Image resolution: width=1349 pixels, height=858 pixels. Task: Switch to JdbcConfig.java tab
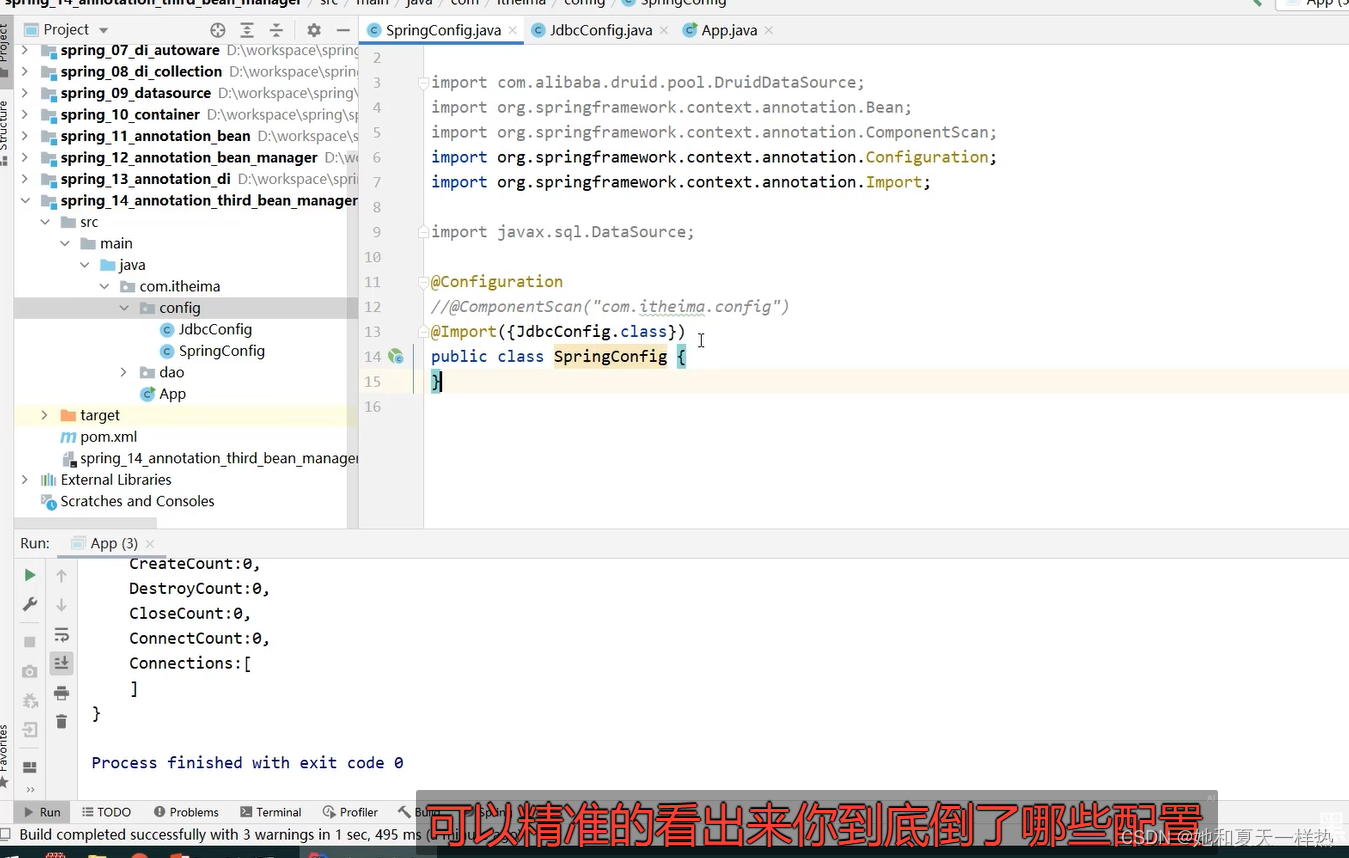pyautogui.click(x=600, y=30)
